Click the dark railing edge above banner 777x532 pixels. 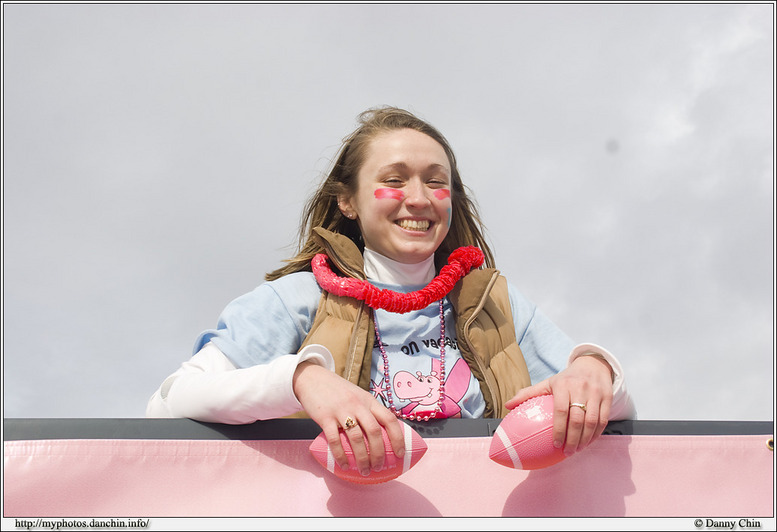tap(150, 428)
